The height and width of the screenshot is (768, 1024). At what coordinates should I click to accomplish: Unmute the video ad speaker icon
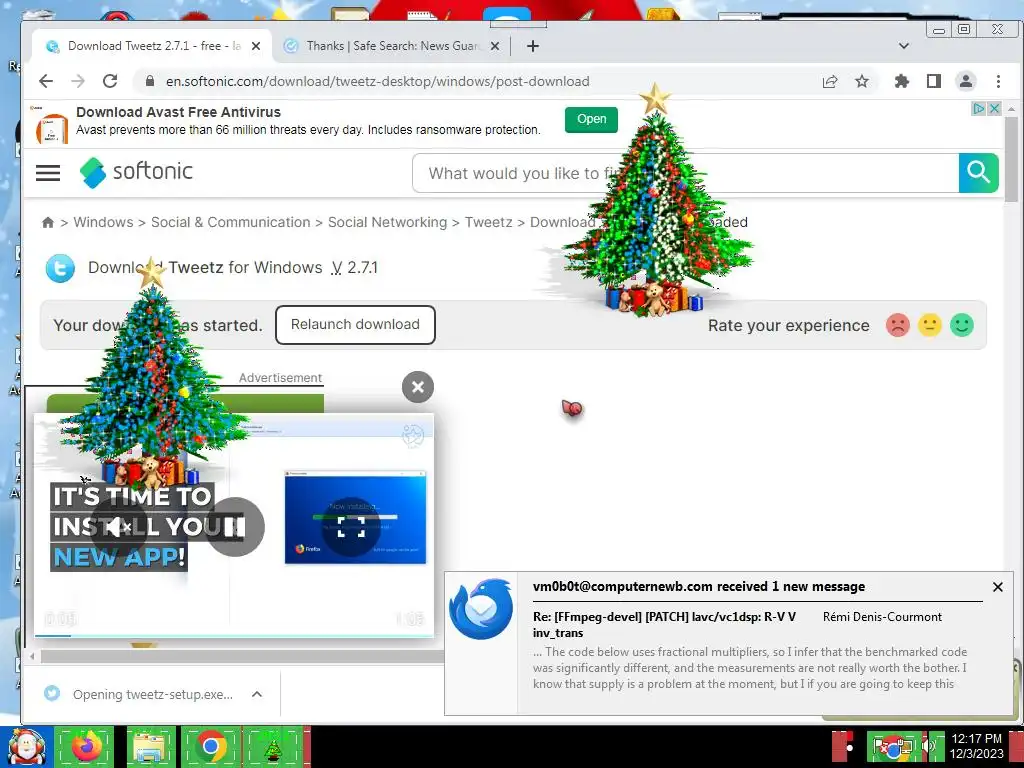click(119, 526)
